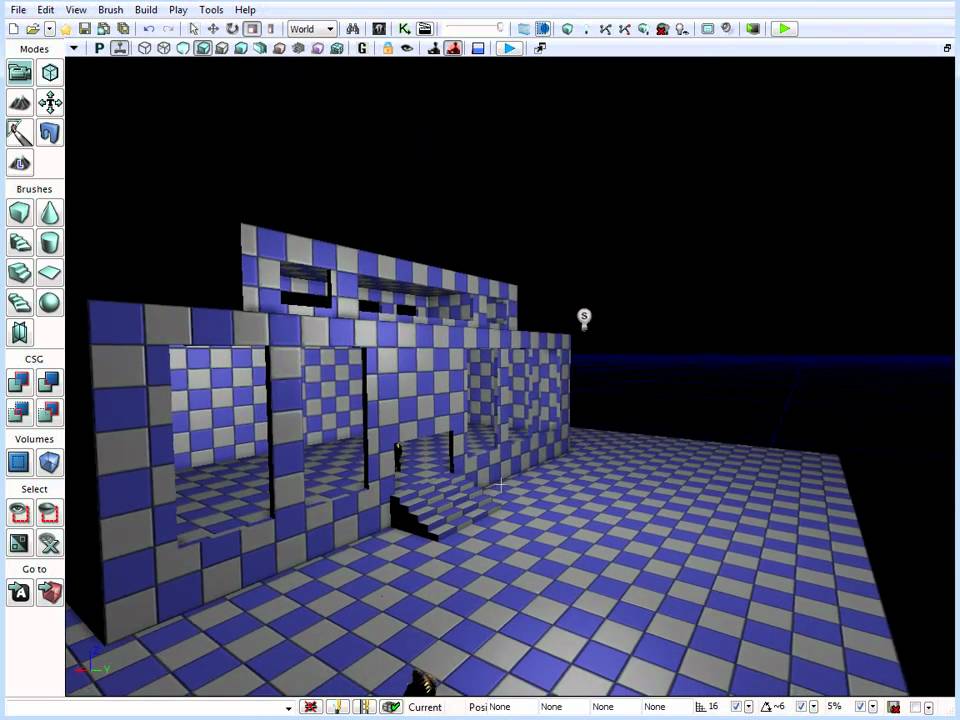Select Terrain Editing Mode mountain icon

click(x=20, y=103)
